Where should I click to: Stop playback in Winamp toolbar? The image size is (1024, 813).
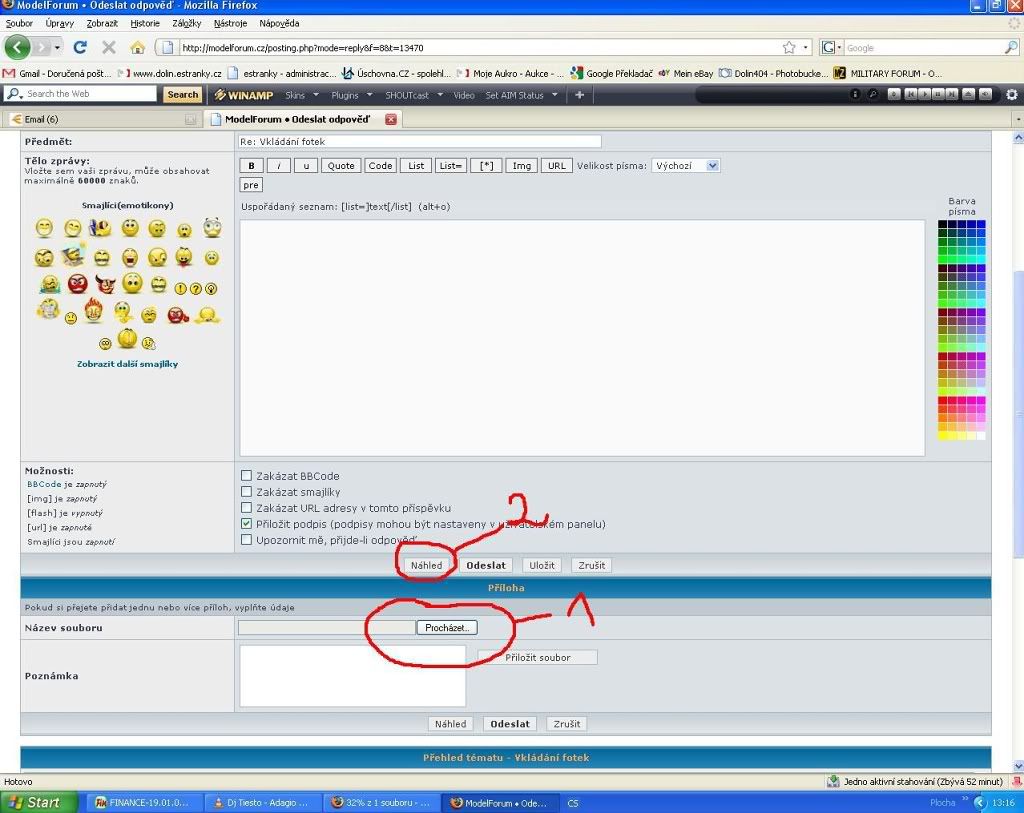point(938,94)
